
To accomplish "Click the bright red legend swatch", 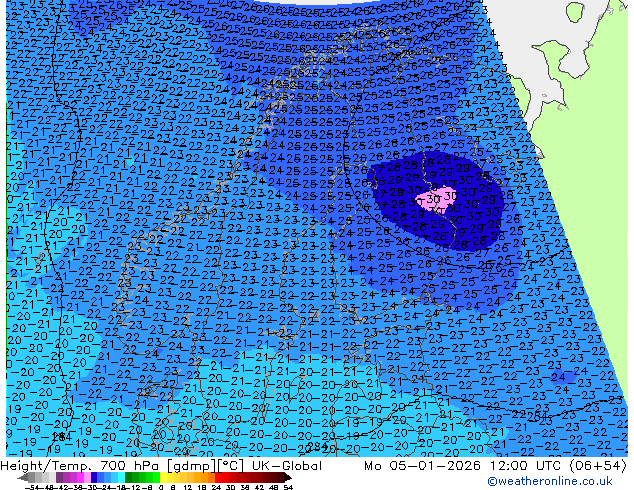I will coord(218,478).
